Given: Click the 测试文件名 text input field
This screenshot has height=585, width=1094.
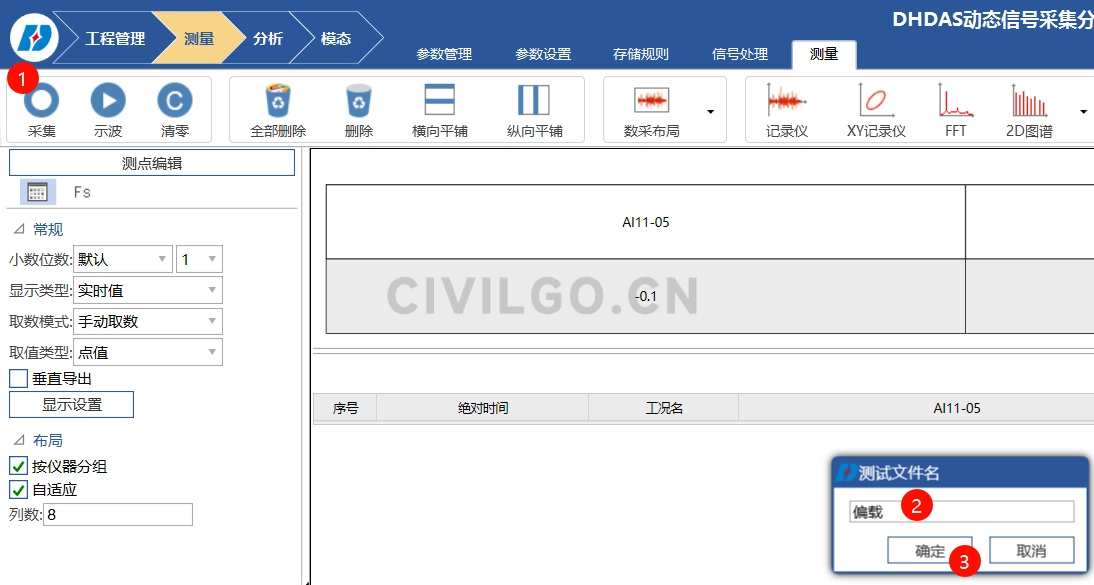Looking at the screenshot, I should pos(960,512).
